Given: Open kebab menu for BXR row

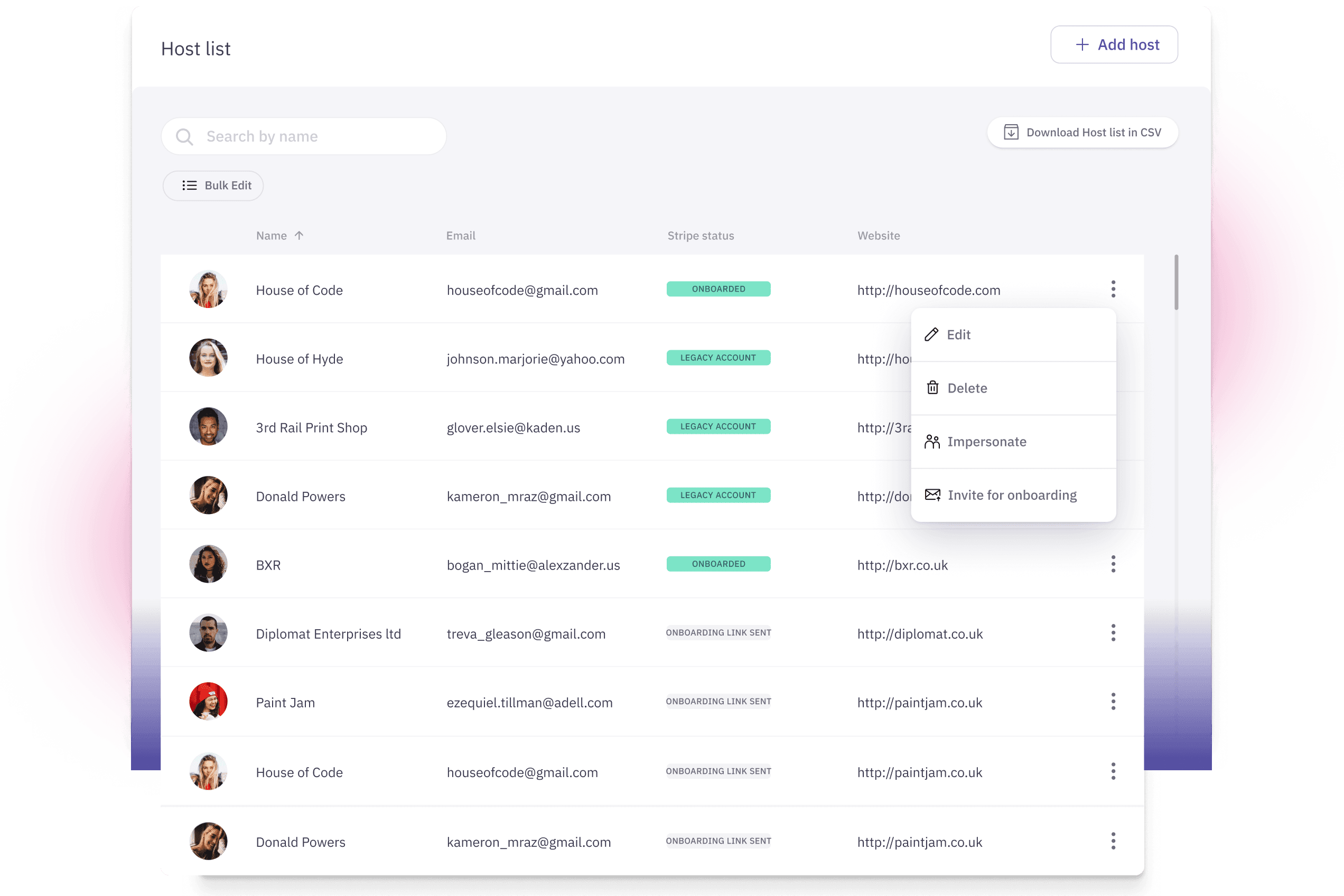Looking at the screenshot, I should coord(1113,564).
